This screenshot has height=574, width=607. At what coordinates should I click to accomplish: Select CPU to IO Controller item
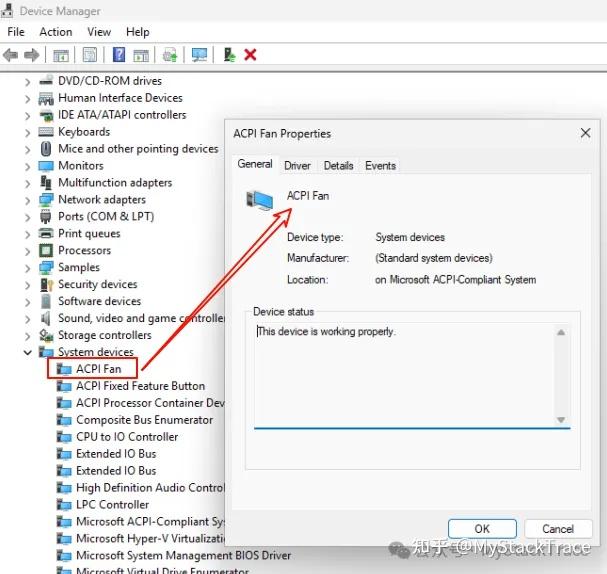tap(127, 437)
